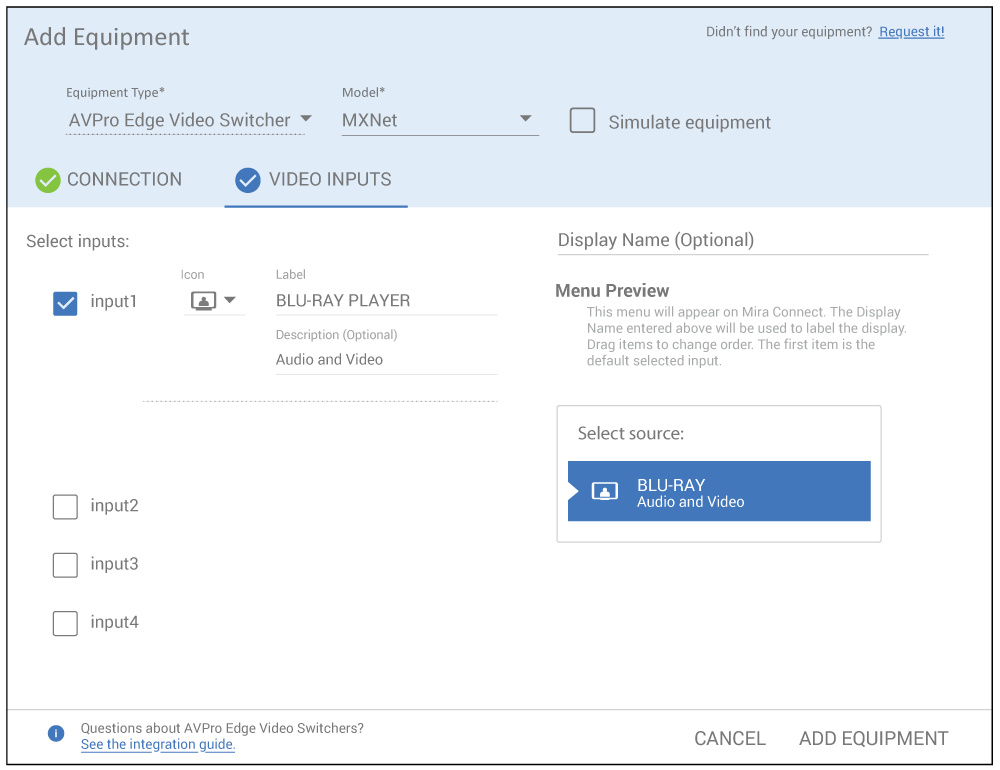Enable the input2 checkbox
The height and width of the screenshot is (770, 1000).
[x=65, y=507]
